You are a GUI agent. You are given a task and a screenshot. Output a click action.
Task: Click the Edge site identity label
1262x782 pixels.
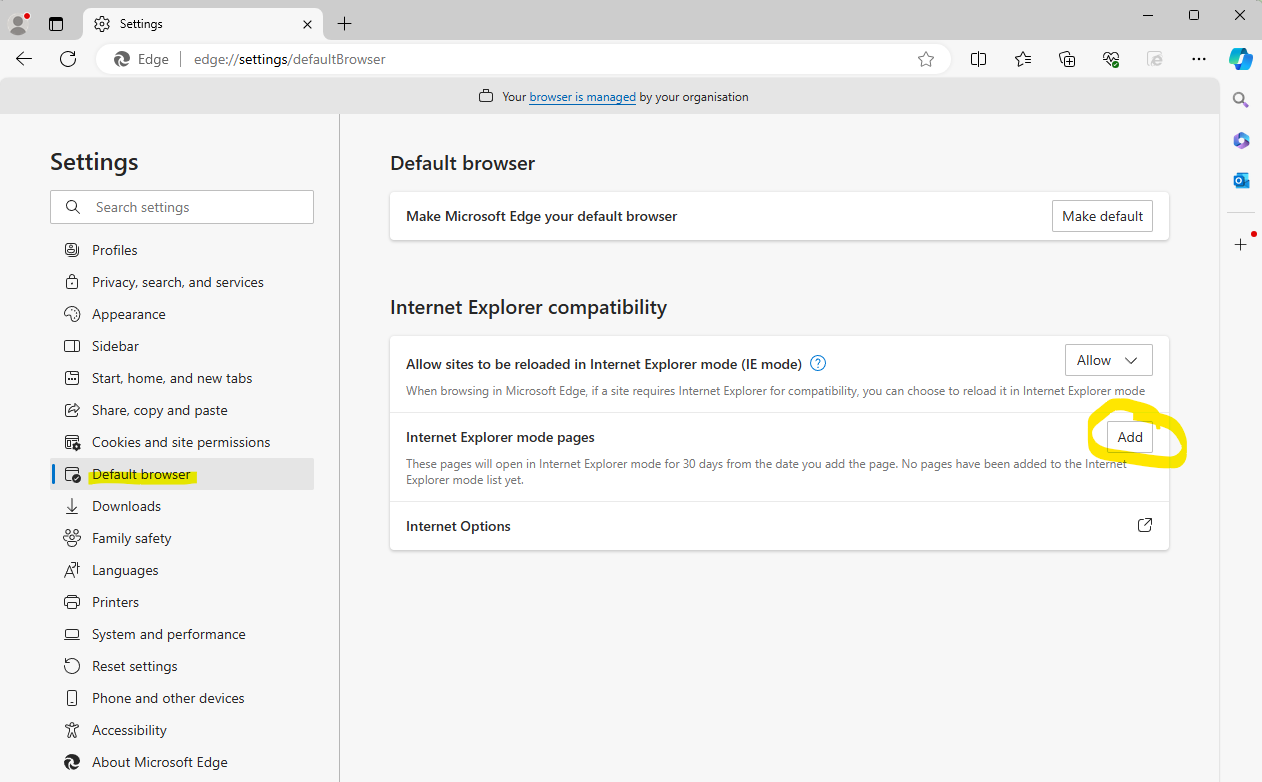(141, 59)
